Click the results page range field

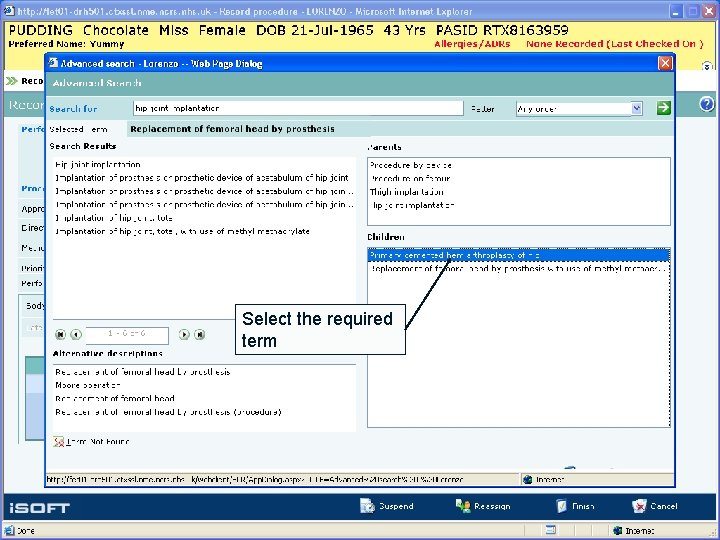[127, 335]
